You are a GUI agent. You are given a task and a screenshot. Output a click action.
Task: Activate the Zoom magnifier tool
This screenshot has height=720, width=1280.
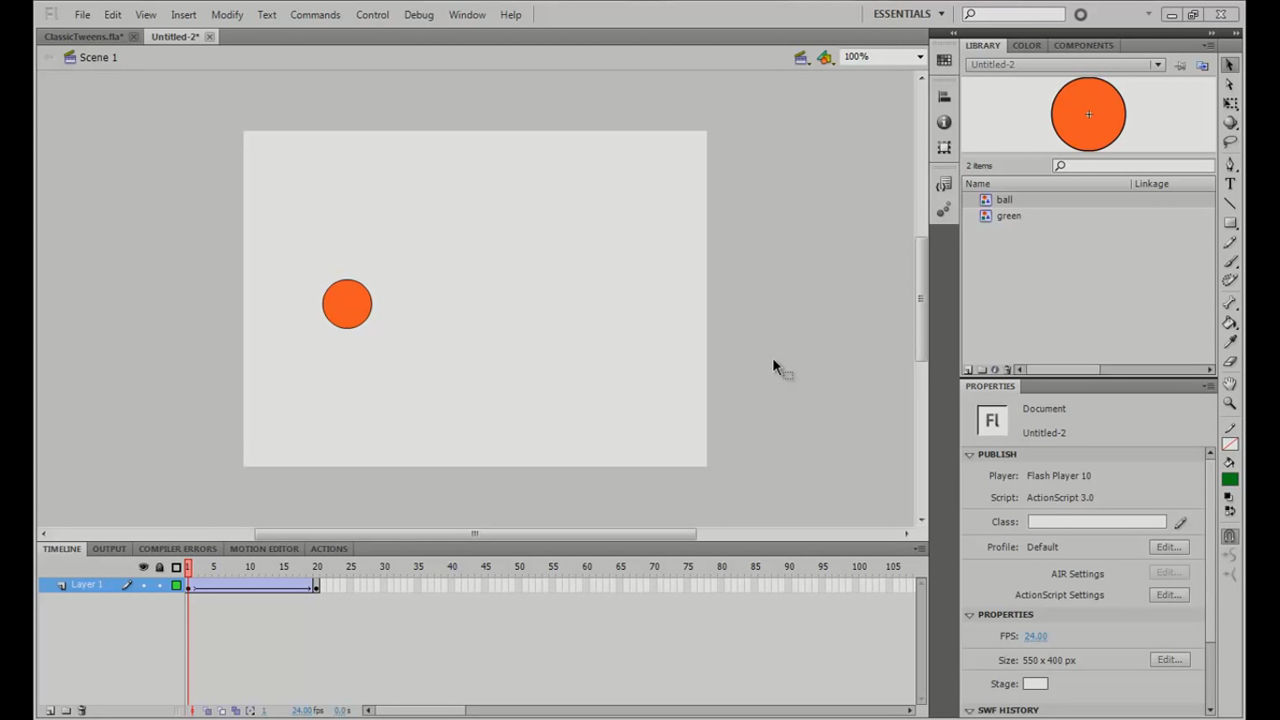point(1230,404)
